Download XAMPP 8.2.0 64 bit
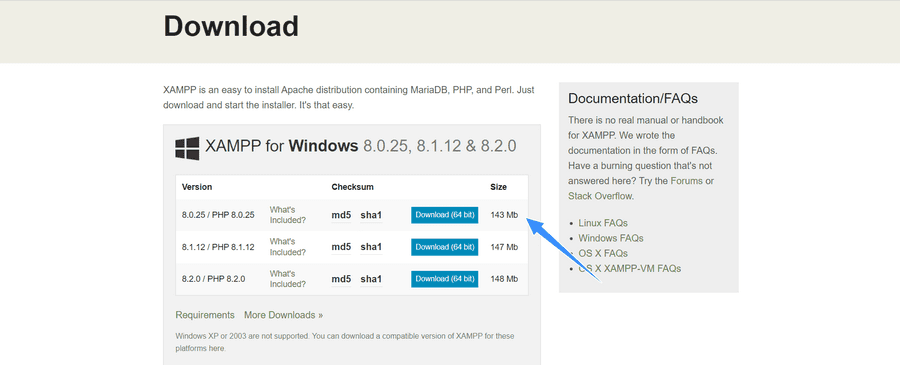Screen dimensions: 900x365 (x=445, y=279)
